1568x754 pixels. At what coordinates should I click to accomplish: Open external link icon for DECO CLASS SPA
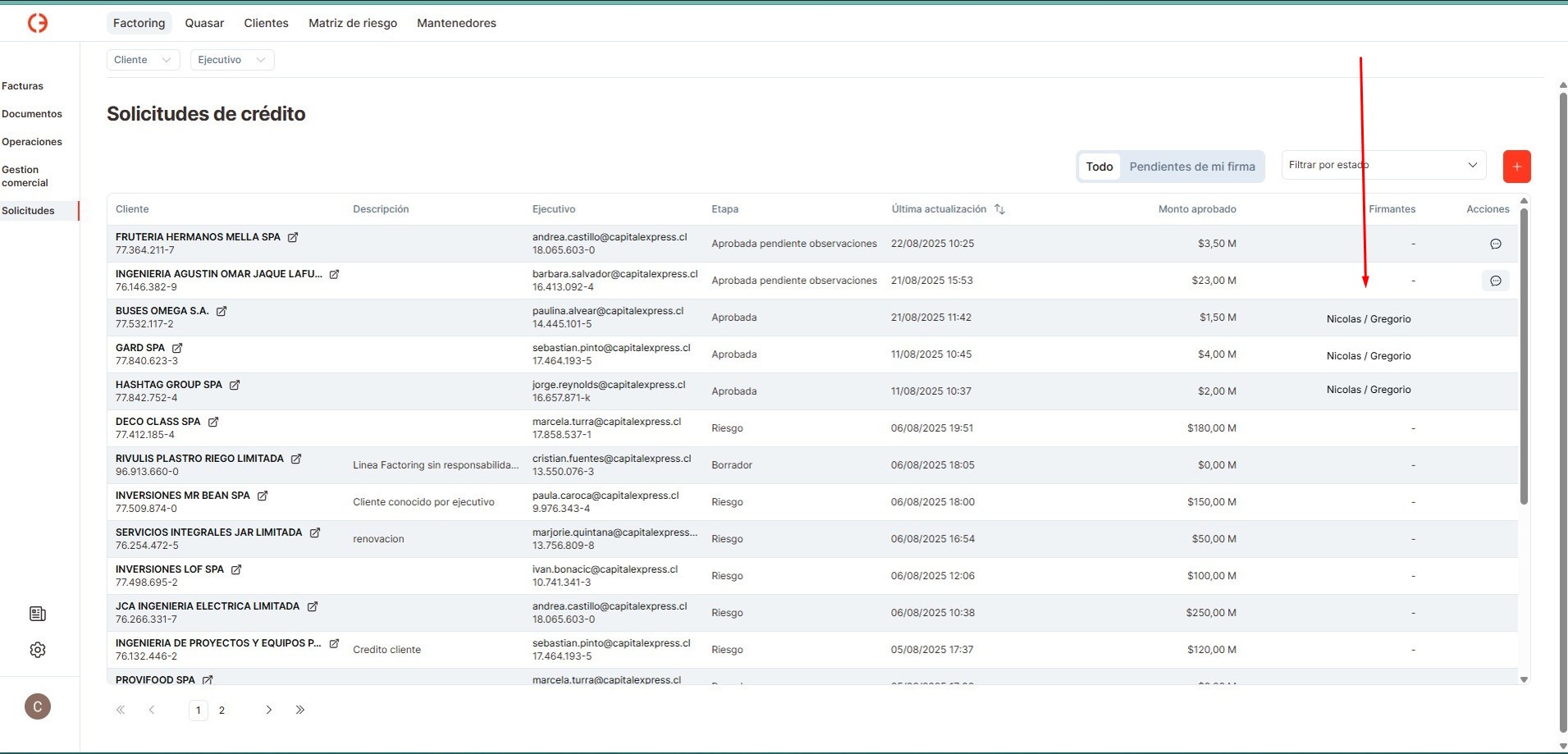tap(213, 422)
